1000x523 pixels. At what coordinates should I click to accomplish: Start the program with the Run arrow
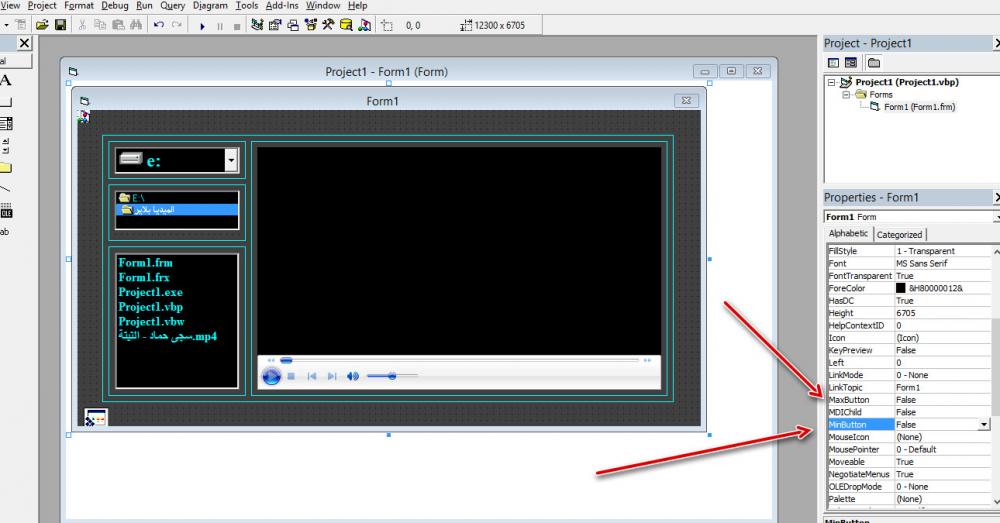(202, 26)
